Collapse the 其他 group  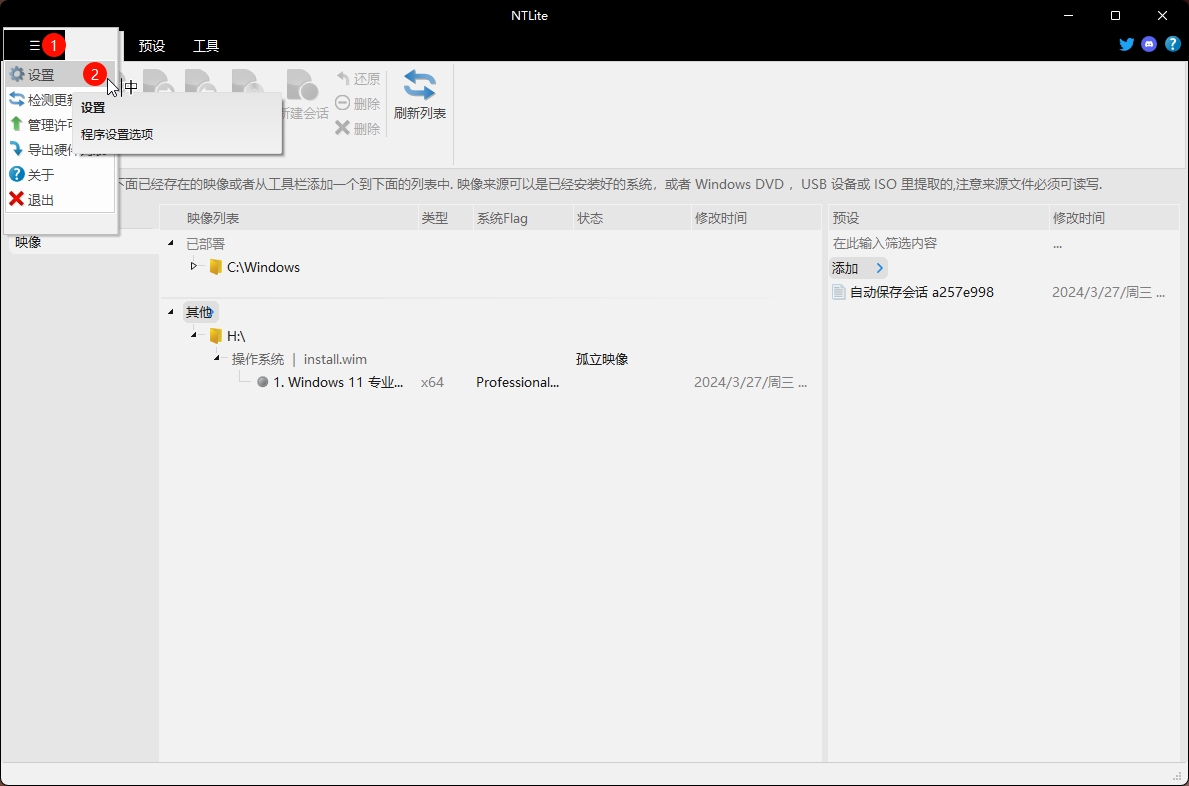coord(171,312)
